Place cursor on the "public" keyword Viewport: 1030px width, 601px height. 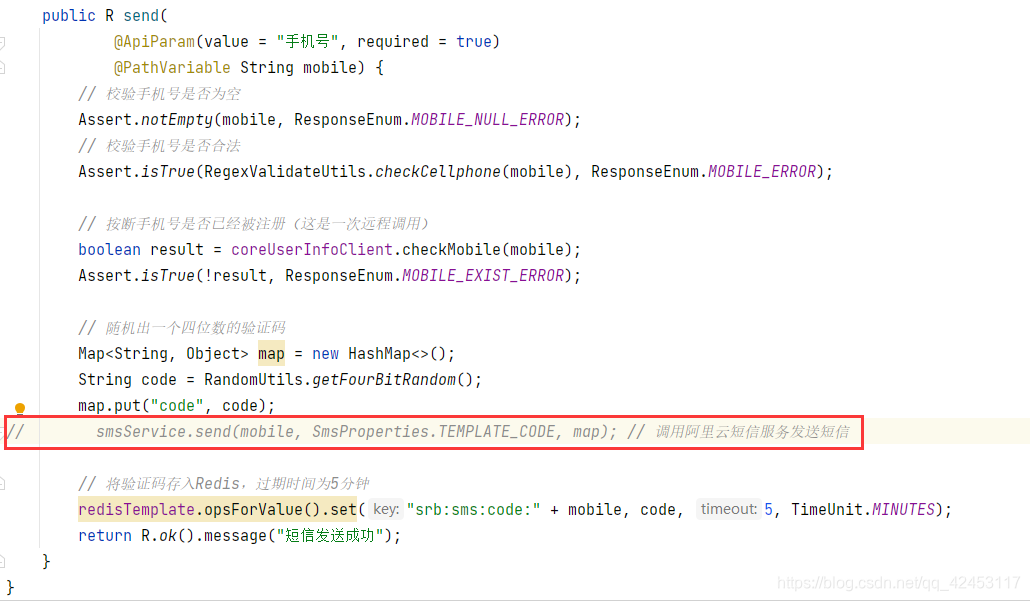coord(69,16)
